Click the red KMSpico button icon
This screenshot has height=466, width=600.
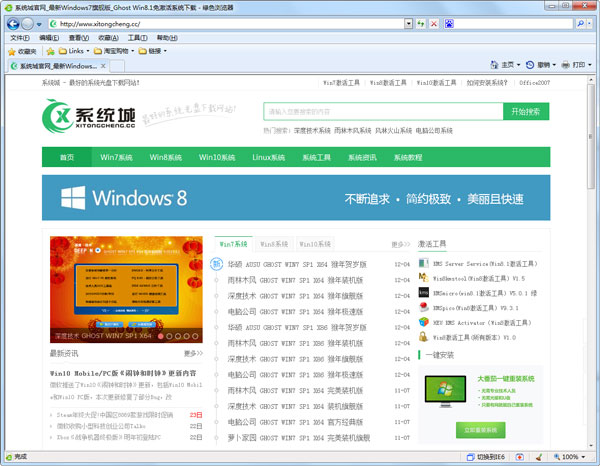[x=424, y=307]
